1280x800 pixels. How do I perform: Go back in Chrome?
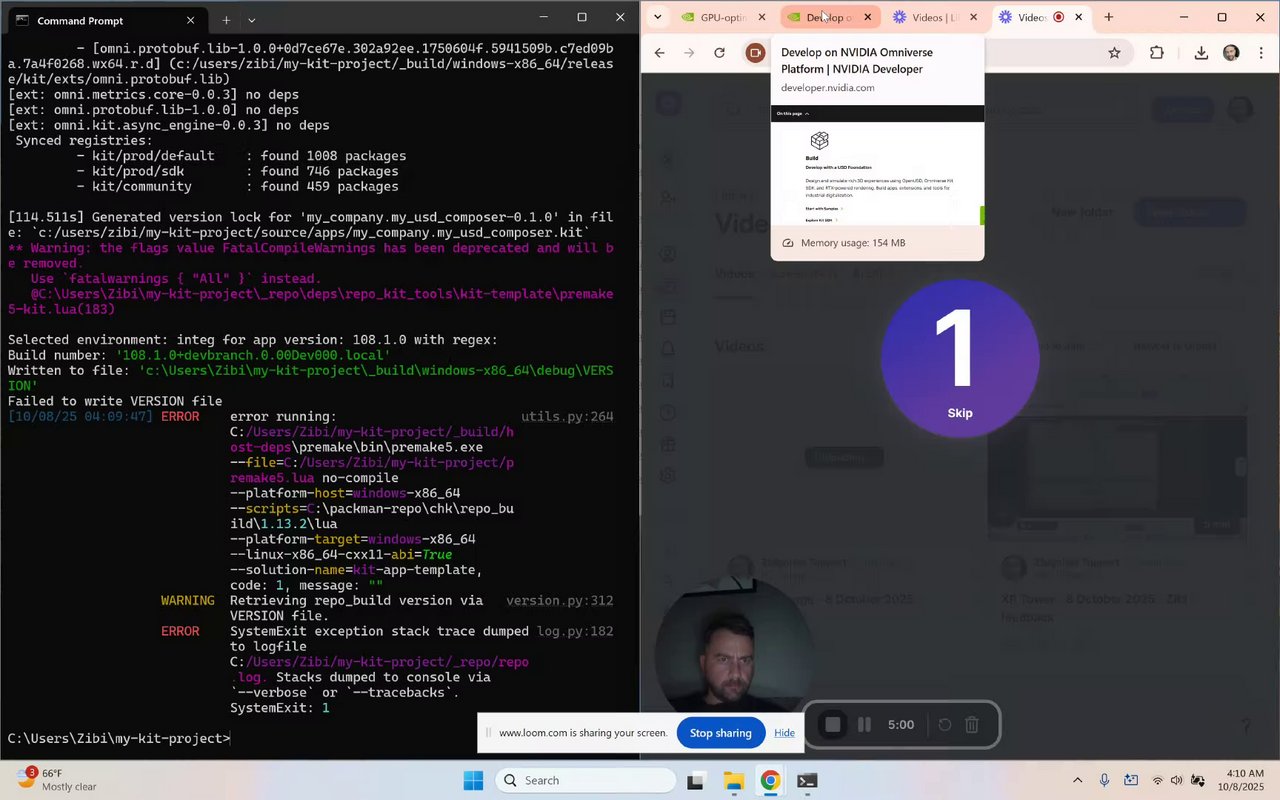(659, 53)
